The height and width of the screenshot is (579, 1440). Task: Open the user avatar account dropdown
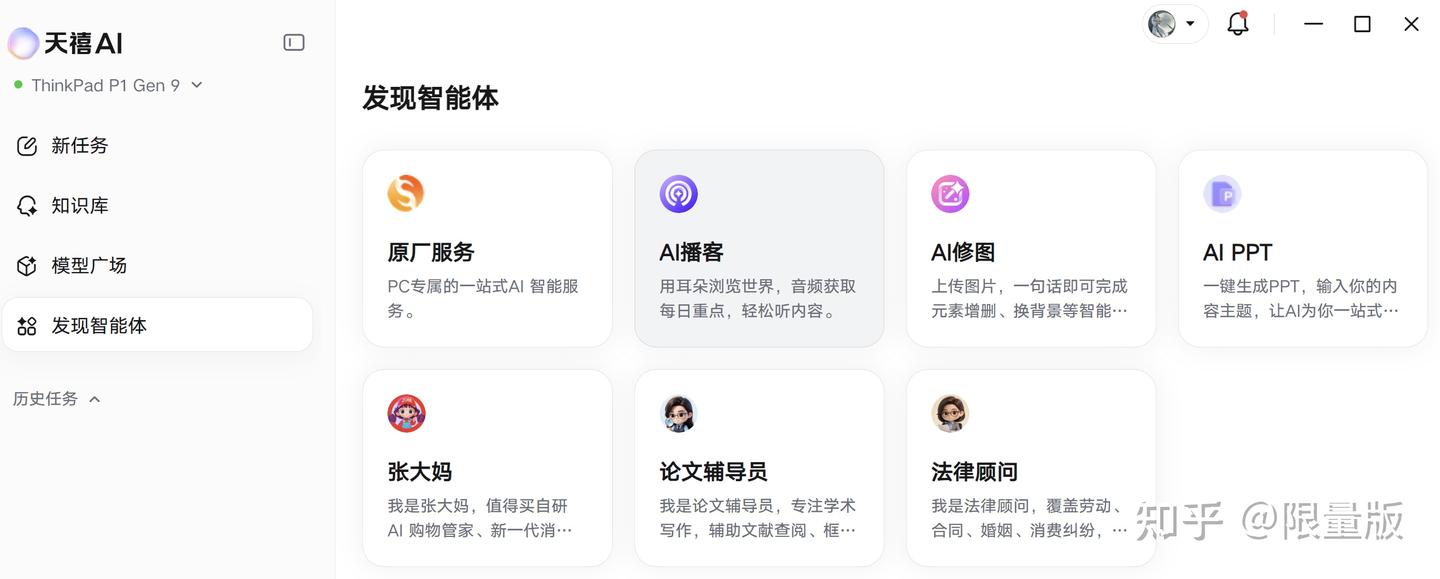(1174, 24)
